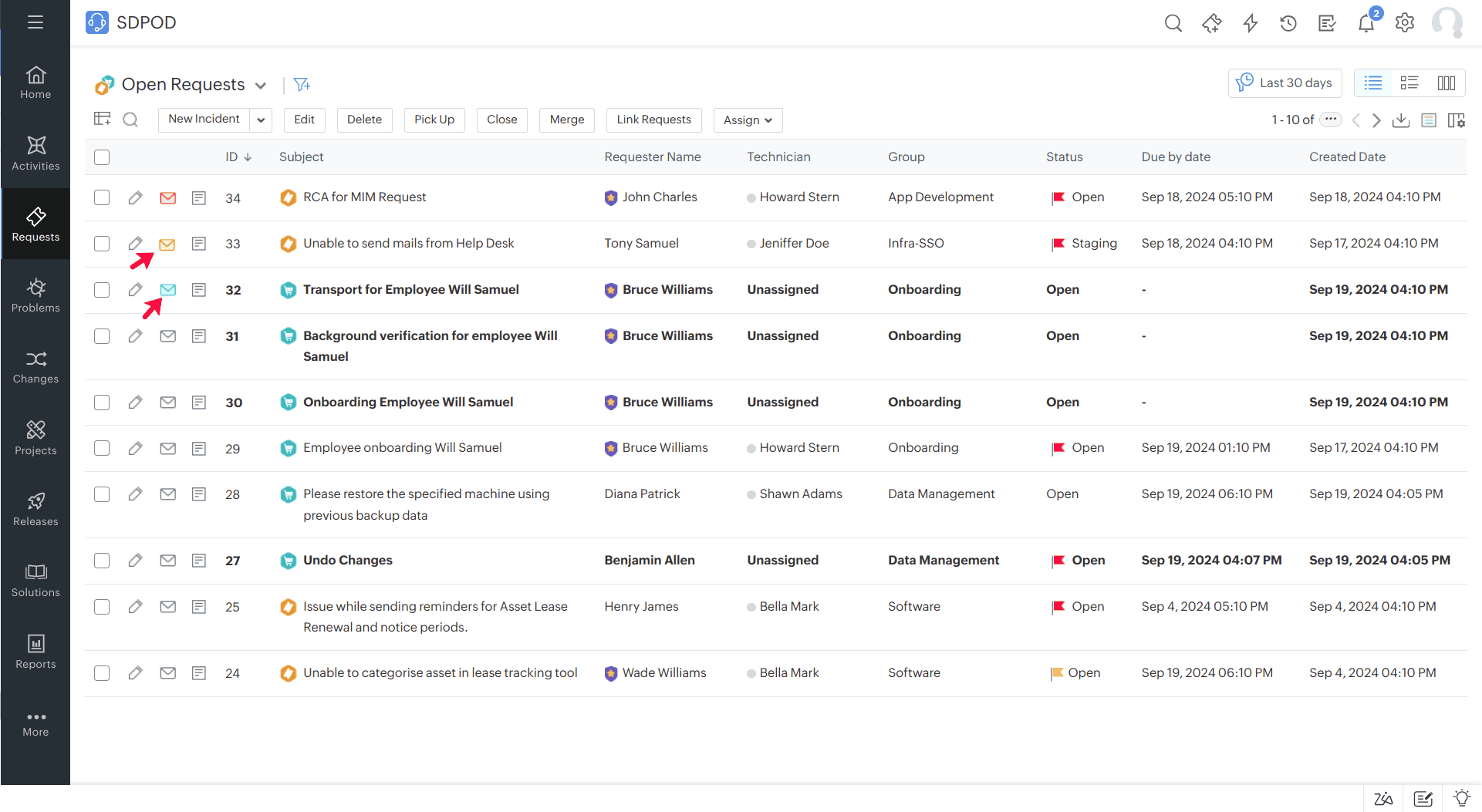
Task: Check the box for Undo Changes request
Action: (102, 561)
